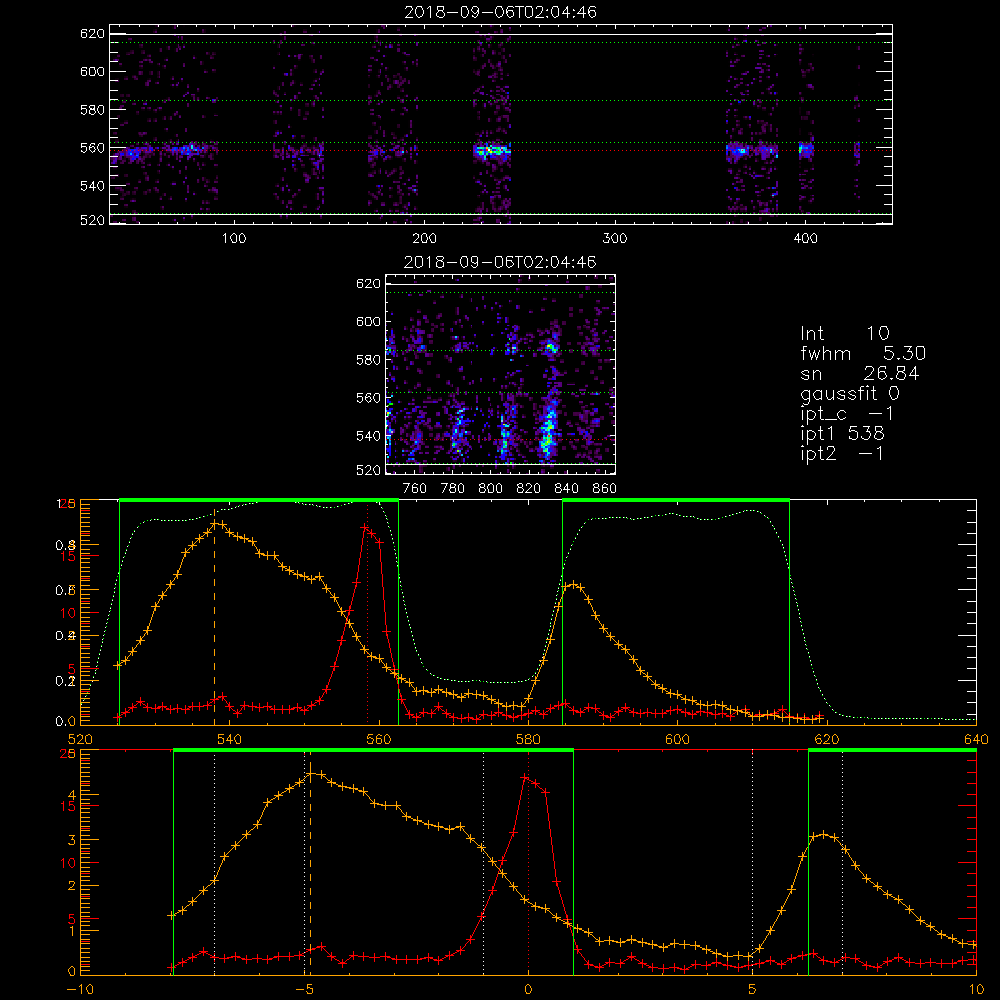
Task: Click x-axis label -5 of the bottom plot
Action: point(305,989)
